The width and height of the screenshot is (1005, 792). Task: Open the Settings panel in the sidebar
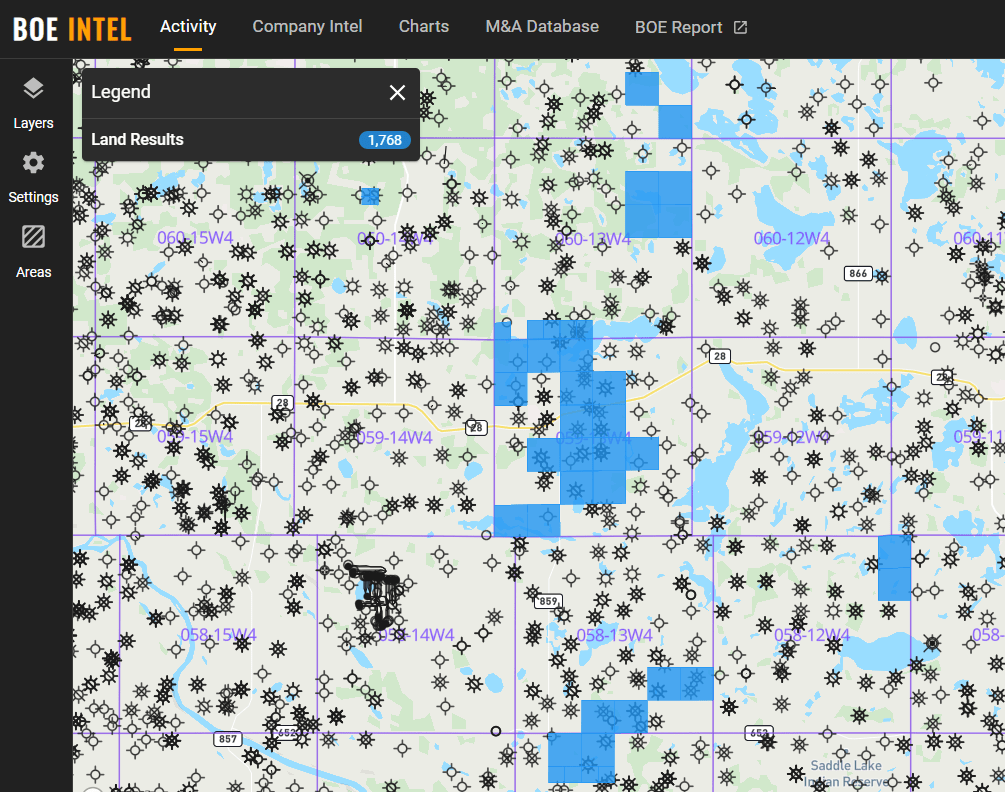coord(33,174)
